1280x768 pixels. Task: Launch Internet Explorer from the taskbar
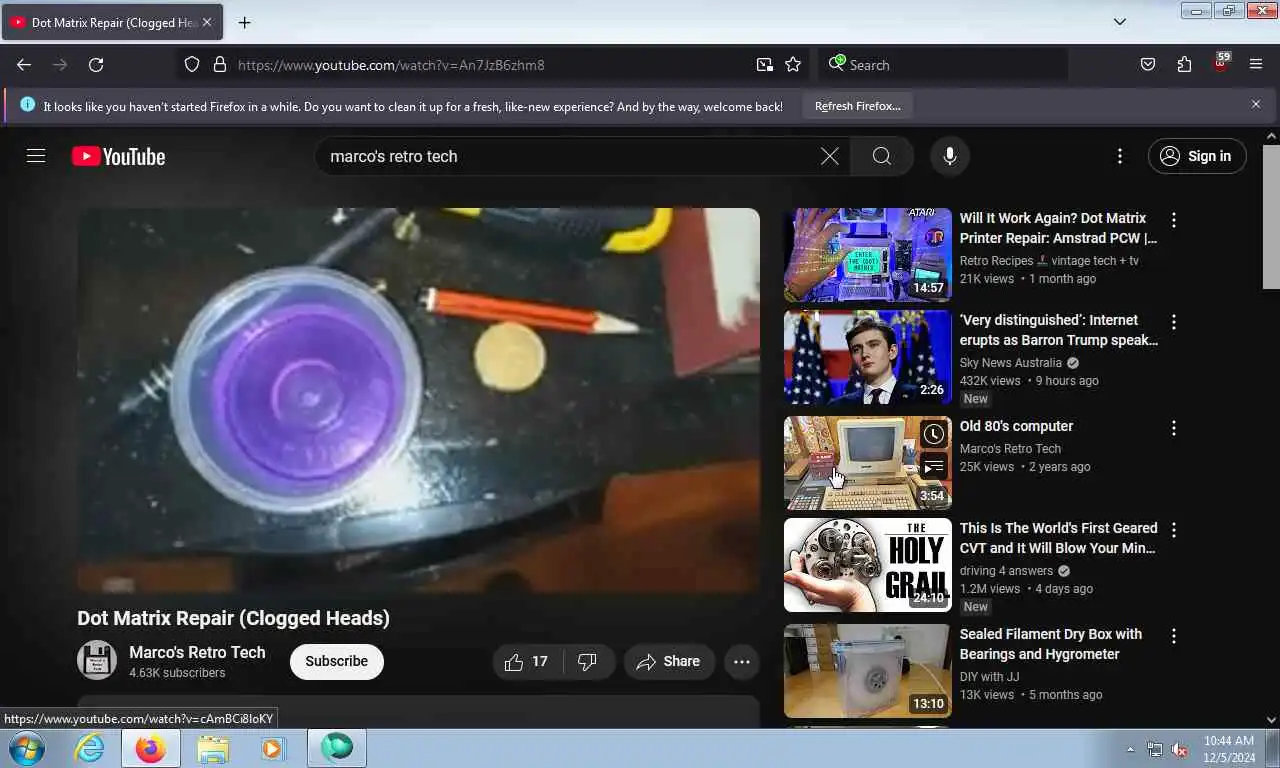point(90,748)
